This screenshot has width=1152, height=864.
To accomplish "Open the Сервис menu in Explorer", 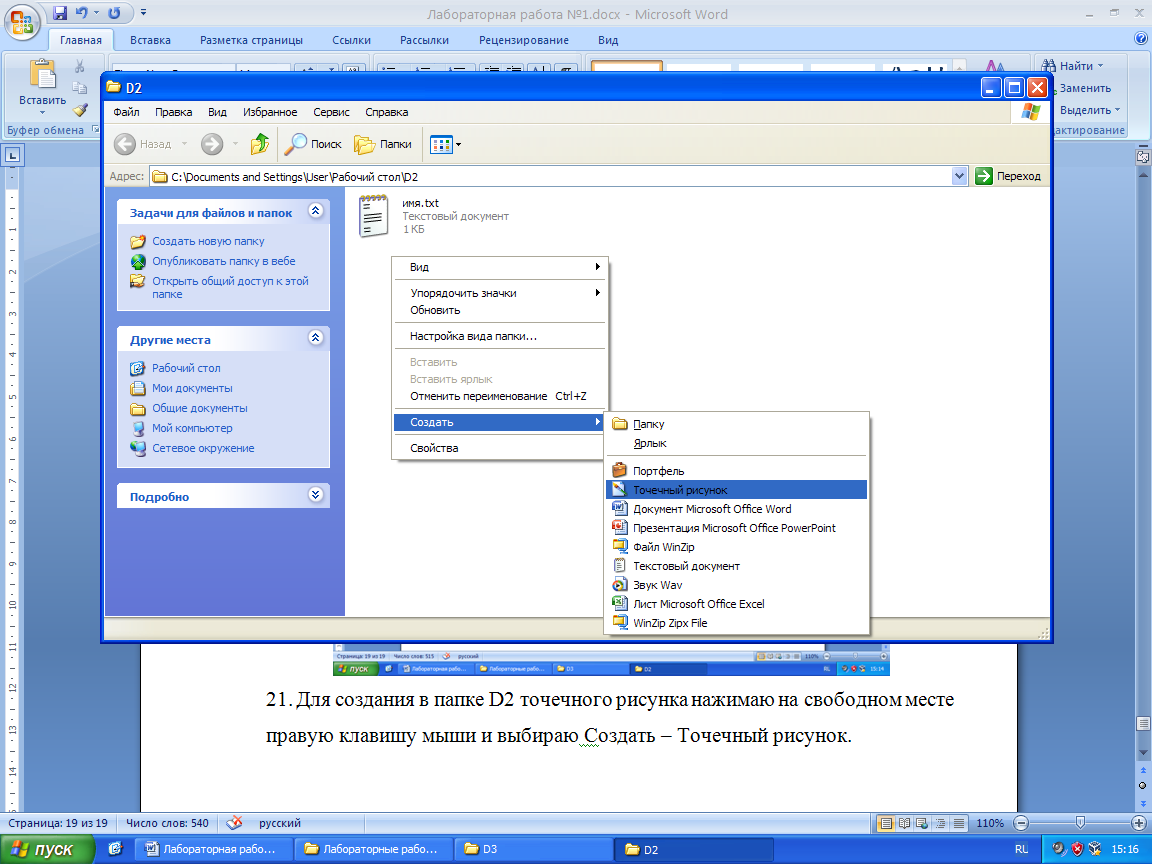I will point(331,112).
